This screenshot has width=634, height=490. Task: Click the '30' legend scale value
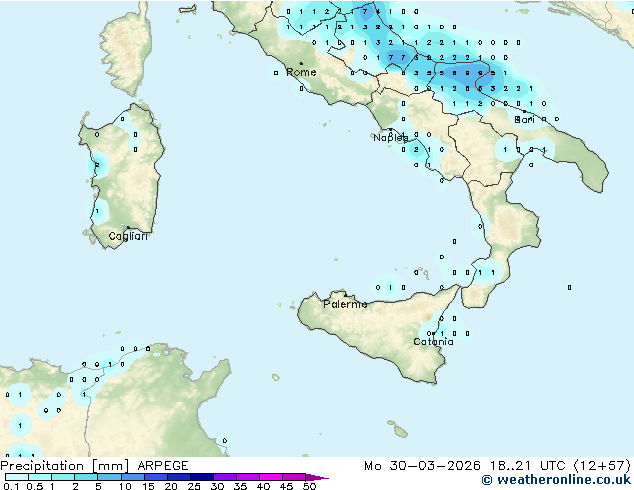217,486
